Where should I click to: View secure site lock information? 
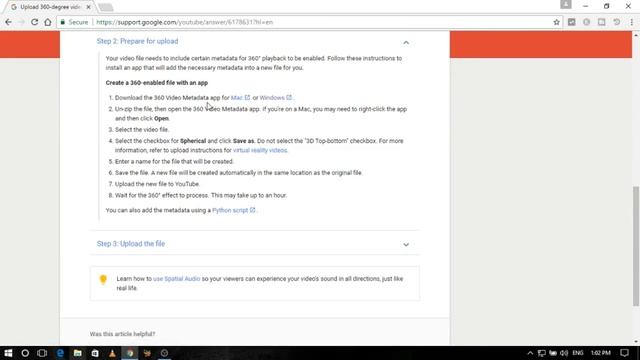[x=62, y=22]
